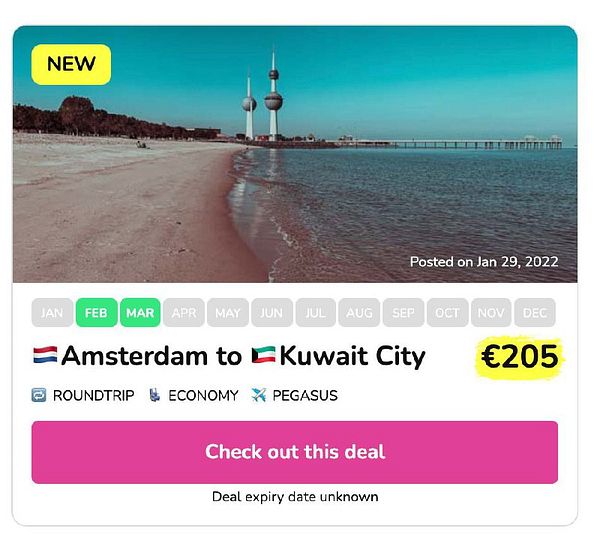This screenshot has height=547, width=600.
Task: Select the DEC month tab
Action: [x=535, y=313]
